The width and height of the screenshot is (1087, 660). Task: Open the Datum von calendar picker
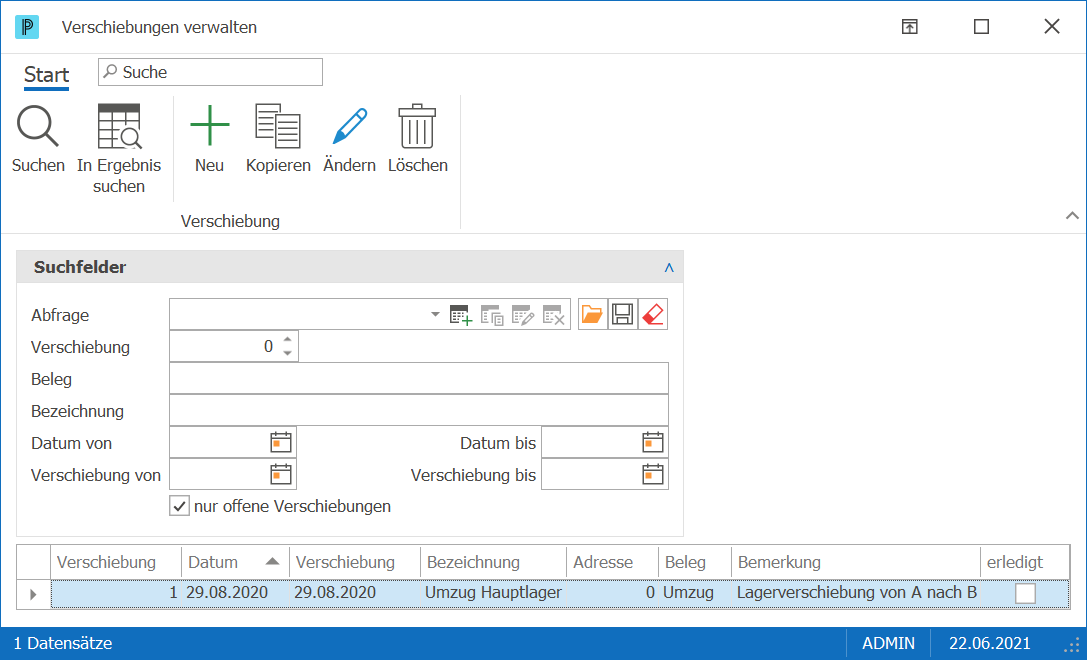click(281, 442)
